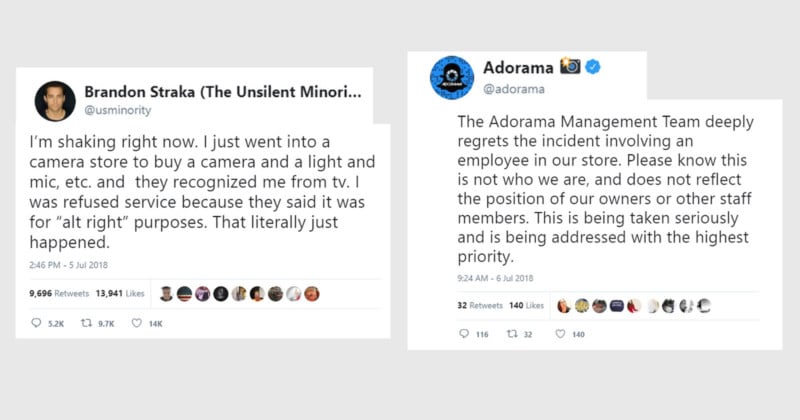Click Brandon Straka's profile avatar

coord(56,100)
